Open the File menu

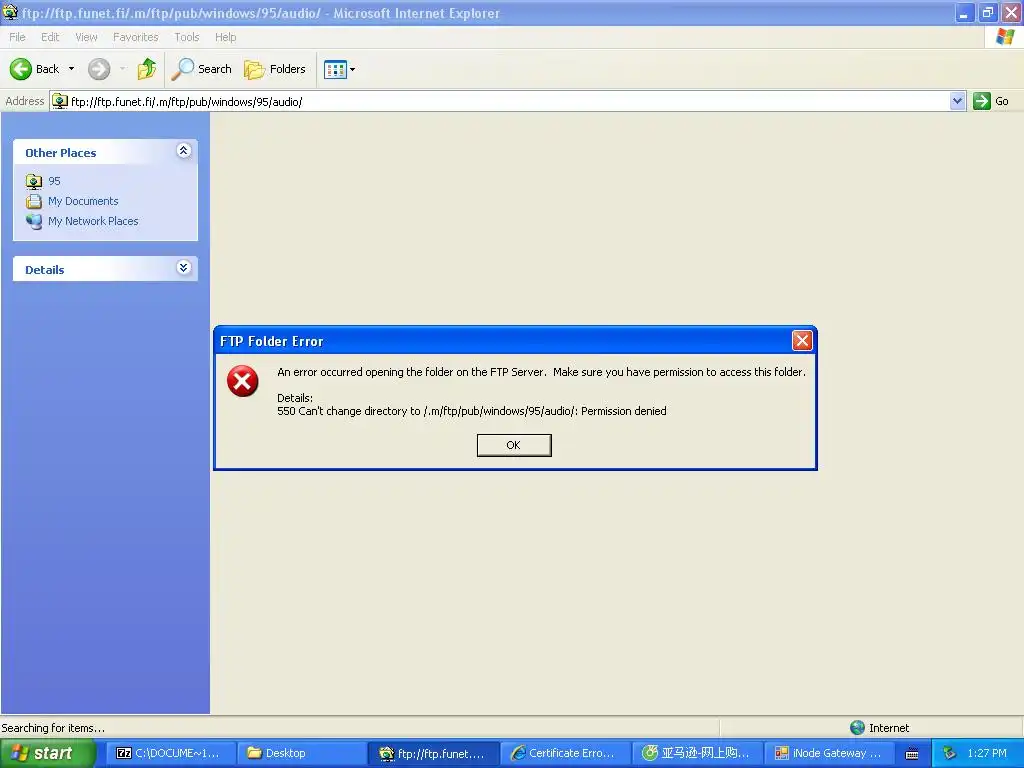click(x=18, y=37)
